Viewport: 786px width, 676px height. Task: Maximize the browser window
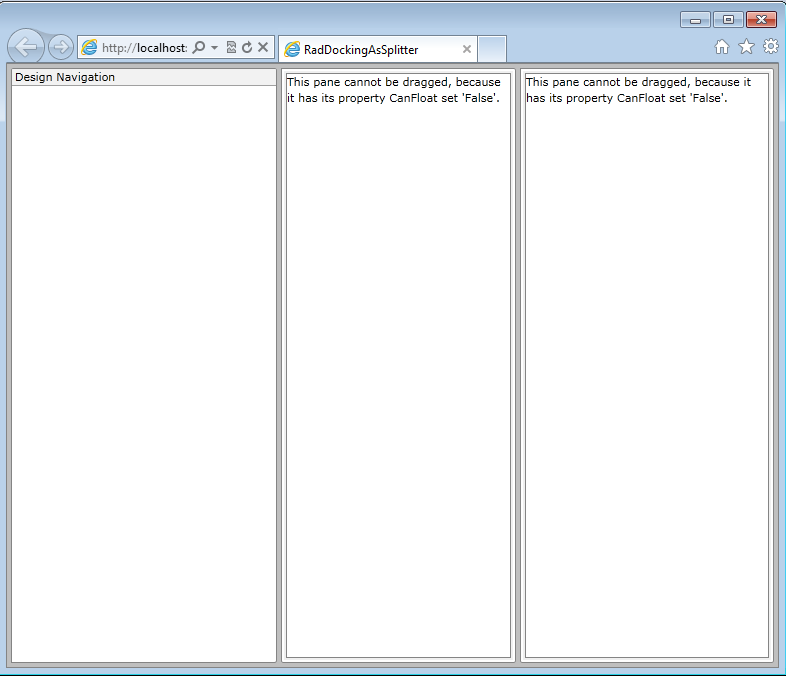point(728,20)
